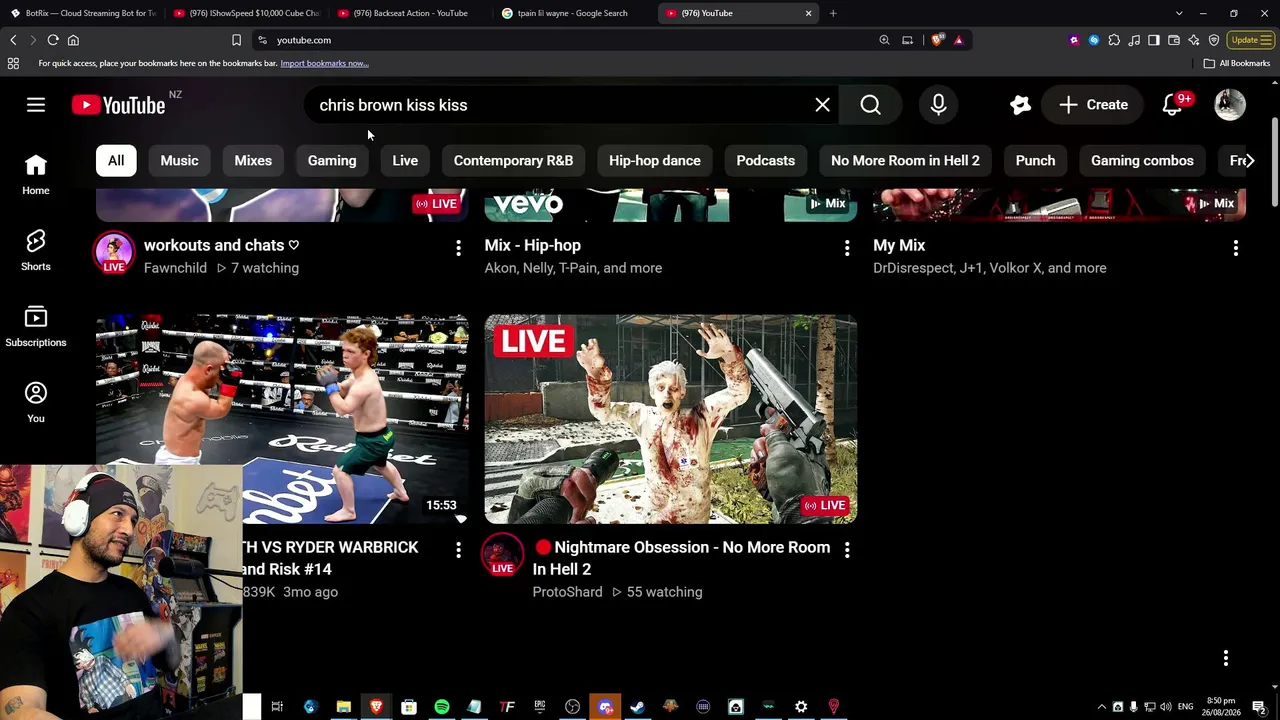
Task: Open the ProtoShard channel link
Action: pyautogui.click(x=567, y=592)
